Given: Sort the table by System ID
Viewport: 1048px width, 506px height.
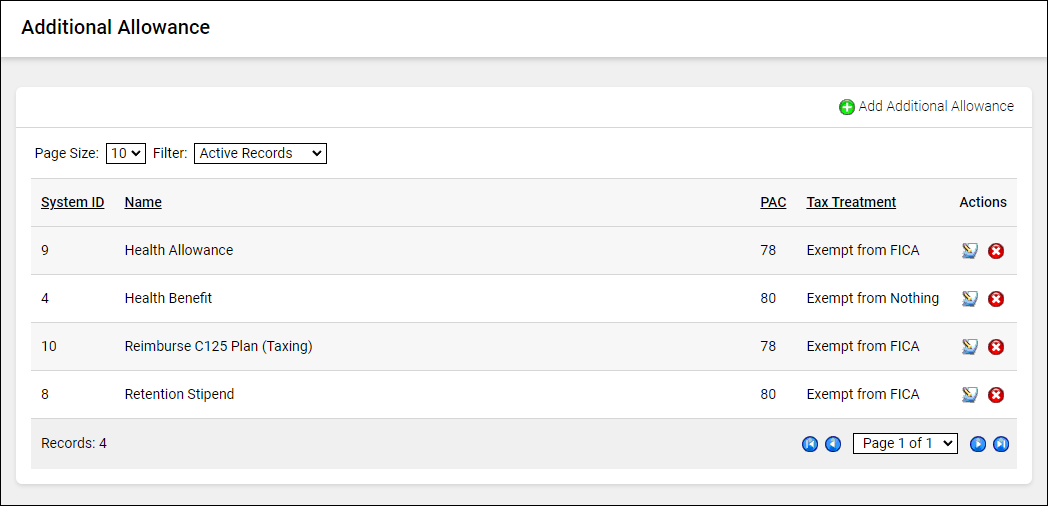Looking at the screenshot, I should [x=72, y=202].
